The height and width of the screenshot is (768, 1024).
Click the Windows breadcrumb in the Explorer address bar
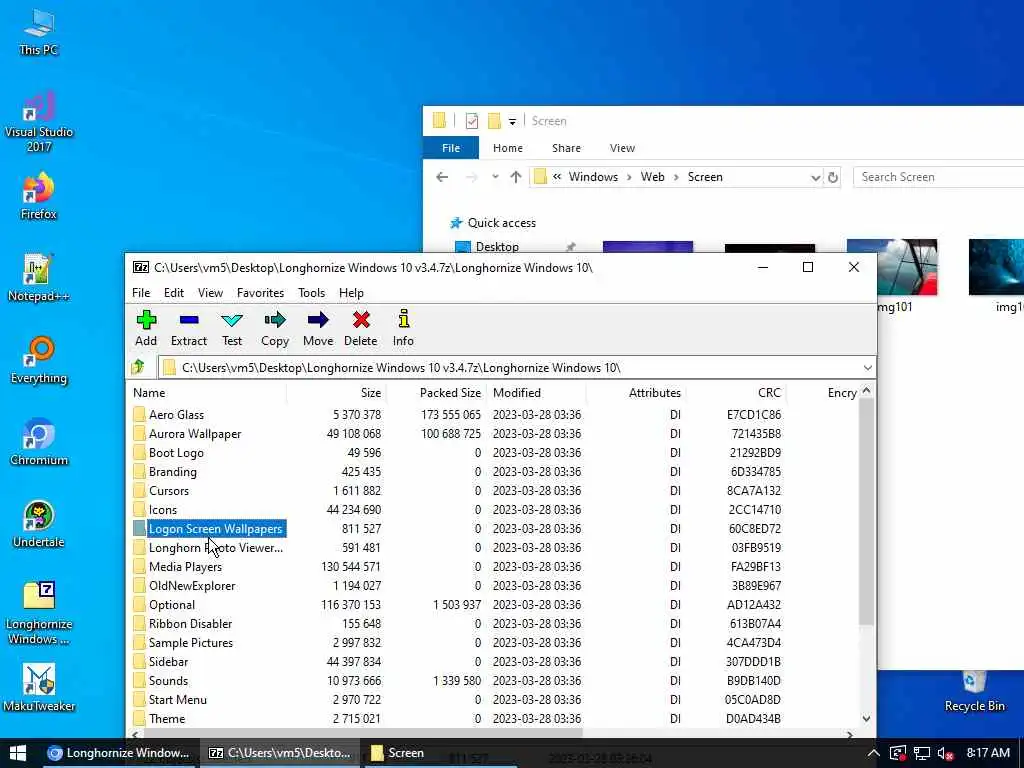click(x=593, y=177)
